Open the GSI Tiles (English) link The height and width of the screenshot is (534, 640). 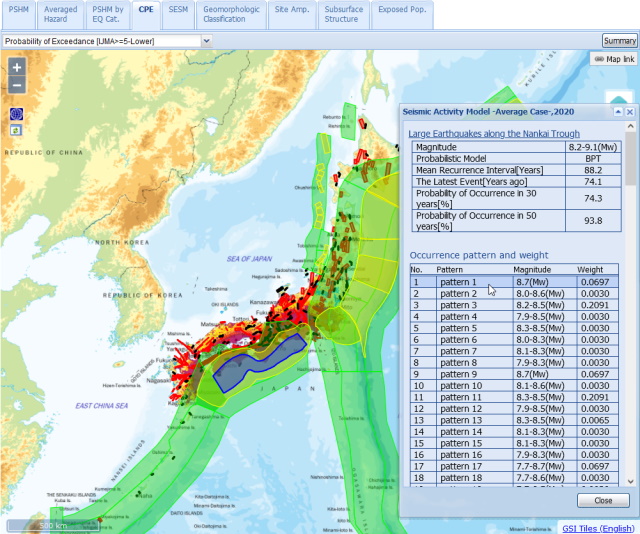click(597, 527)
